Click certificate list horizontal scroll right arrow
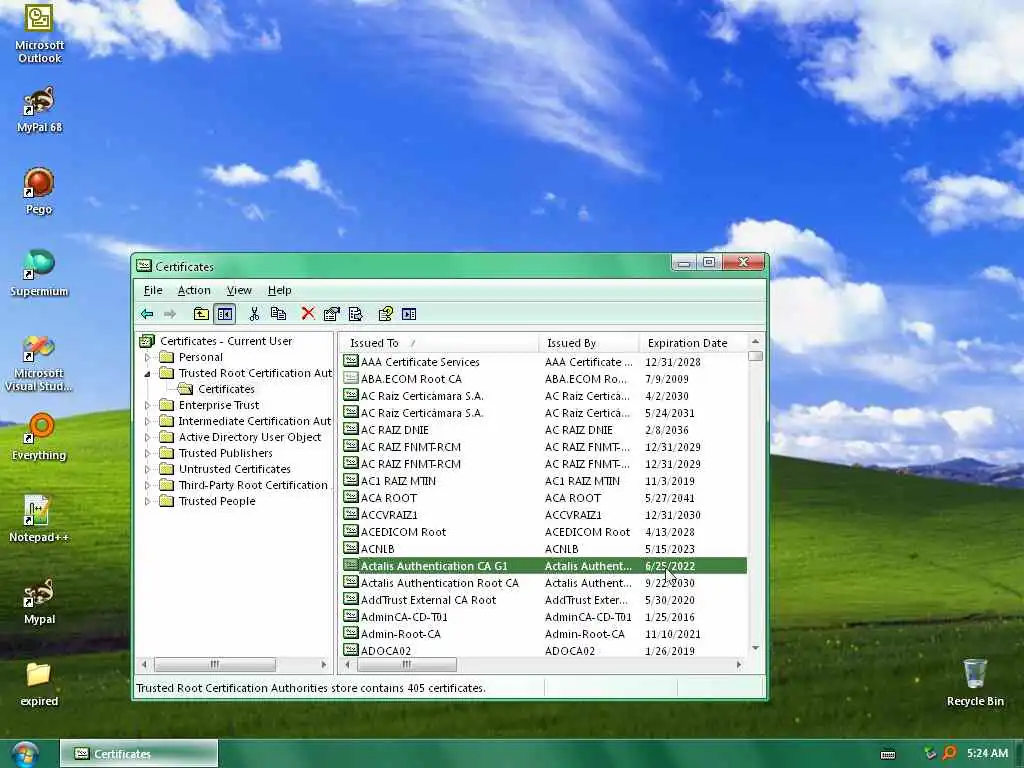1024x768 pixels. (739, 664)
